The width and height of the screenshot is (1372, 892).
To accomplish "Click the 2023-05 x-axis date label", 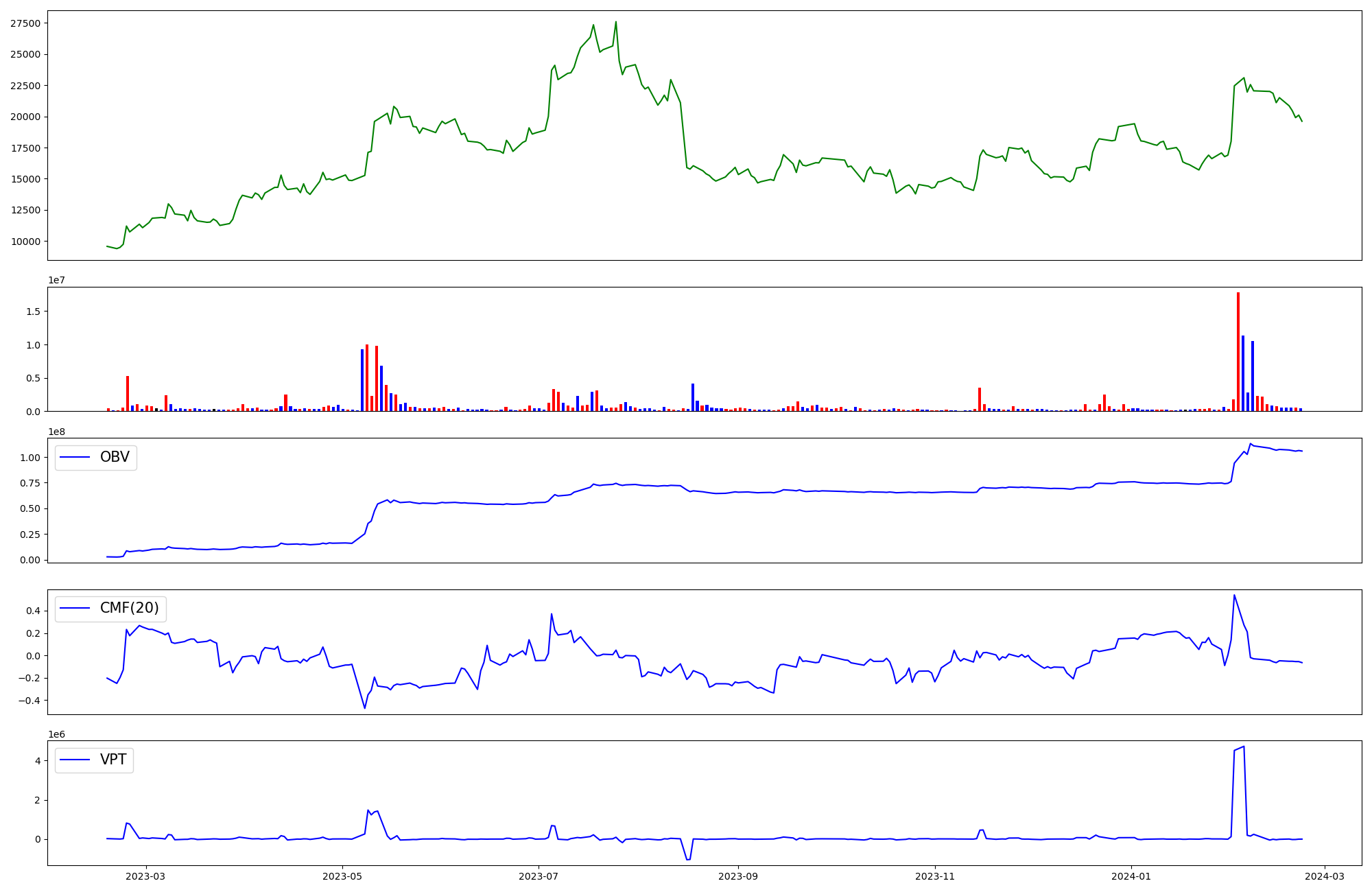I will click(342, 876).
